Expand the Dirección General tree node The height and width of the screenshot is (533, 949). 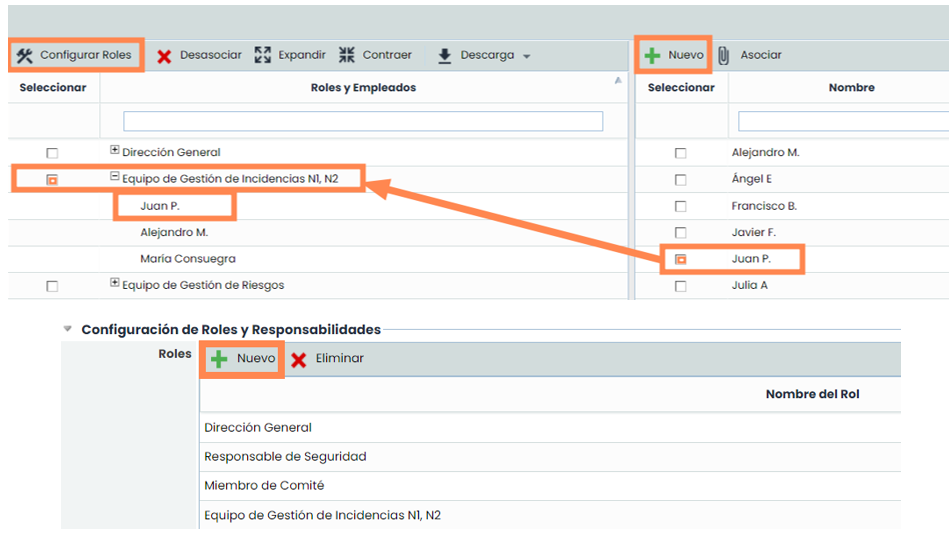point(115,151)
